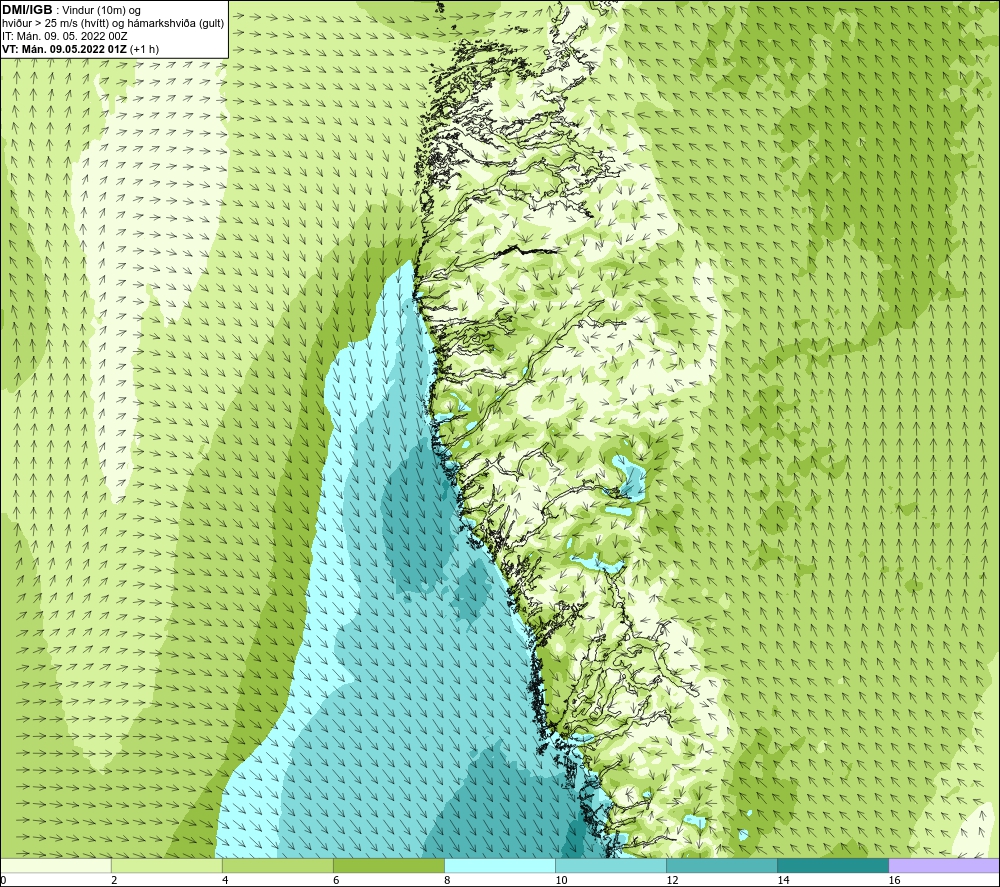Image resolution: width=1000 pixels, height=887 pixels.
Task: Click the 4-6 m/s green legend swatch
Action: pyautogui.click(x=278, y=865)
